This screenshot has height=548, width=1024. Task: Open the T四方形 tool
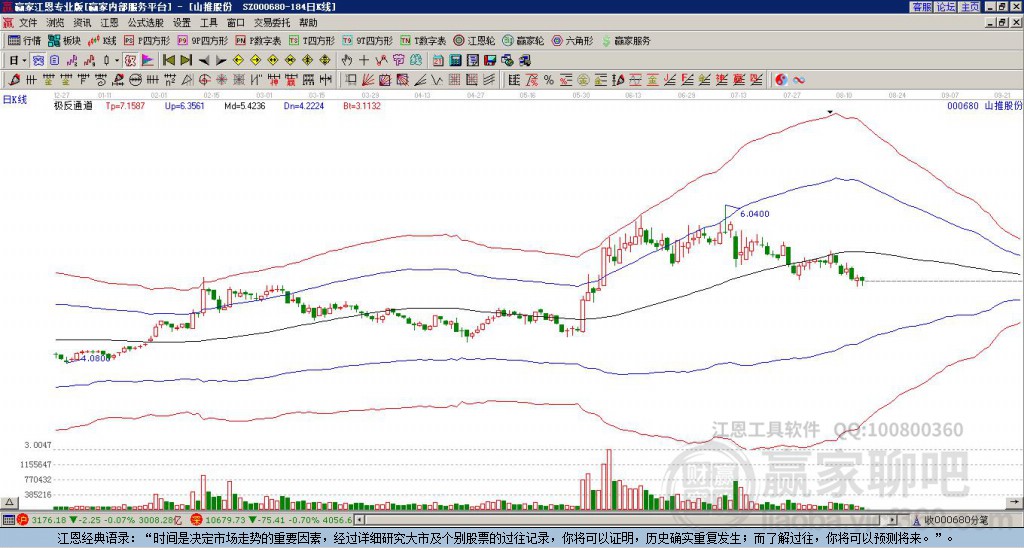coord(312,40)
